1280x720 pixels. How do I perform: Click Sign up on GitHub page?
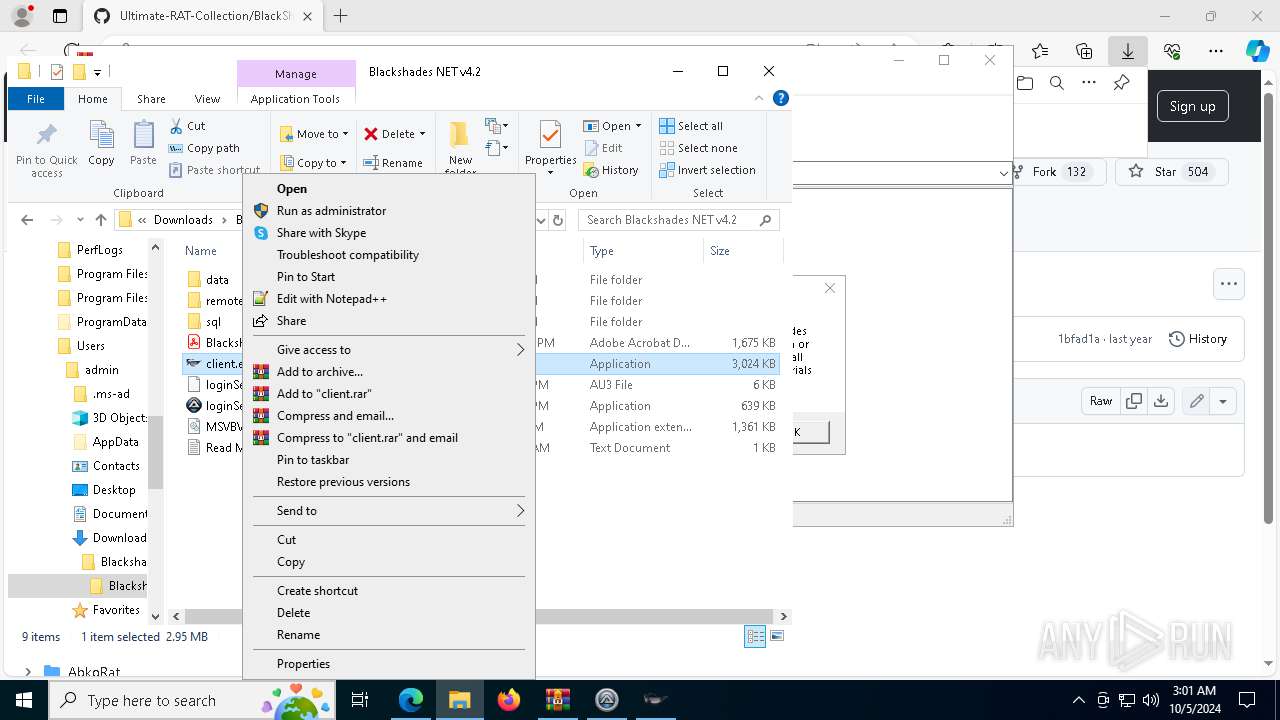tap(1192, 106)
